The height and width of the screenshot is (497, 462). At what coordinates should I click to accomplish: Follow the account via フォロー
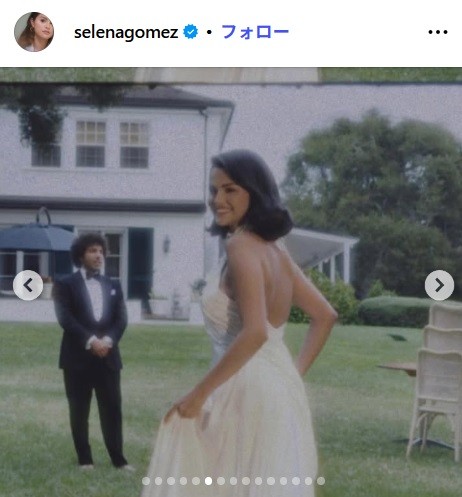(255, 32)
